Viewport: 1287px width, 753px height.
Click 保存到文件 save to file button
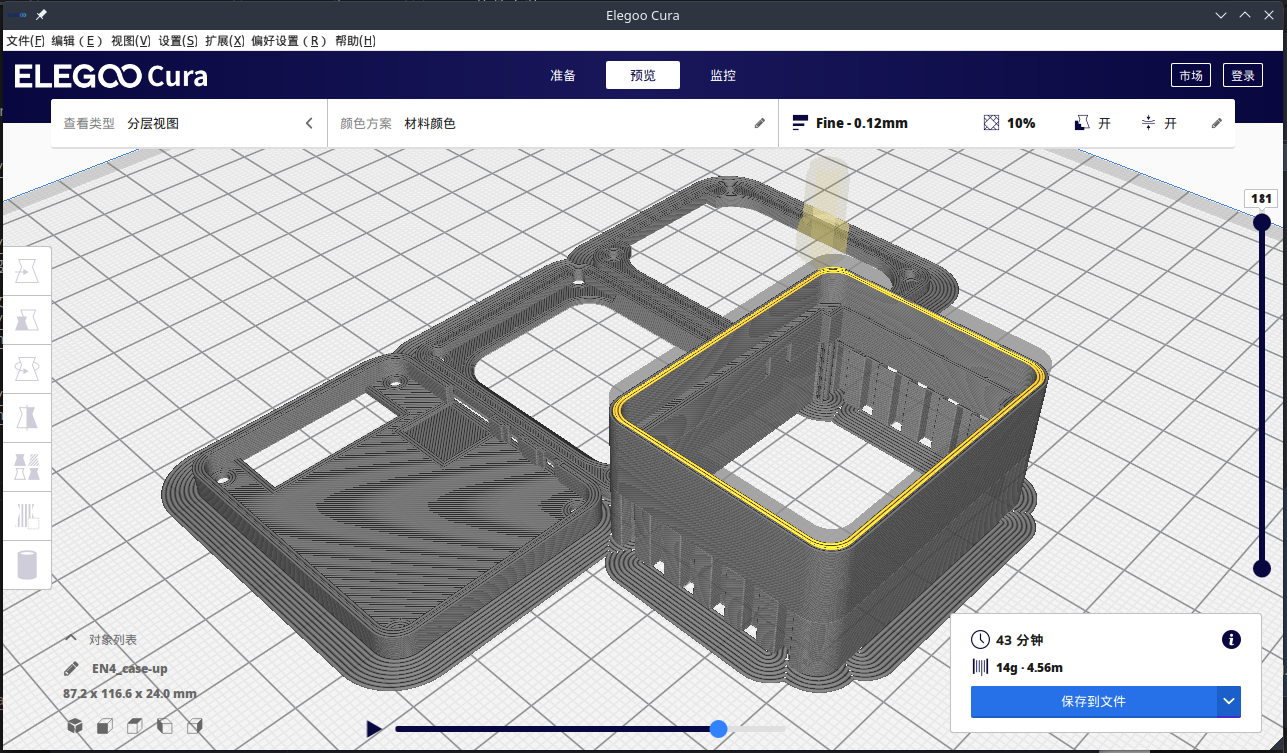coord(1094,701)
